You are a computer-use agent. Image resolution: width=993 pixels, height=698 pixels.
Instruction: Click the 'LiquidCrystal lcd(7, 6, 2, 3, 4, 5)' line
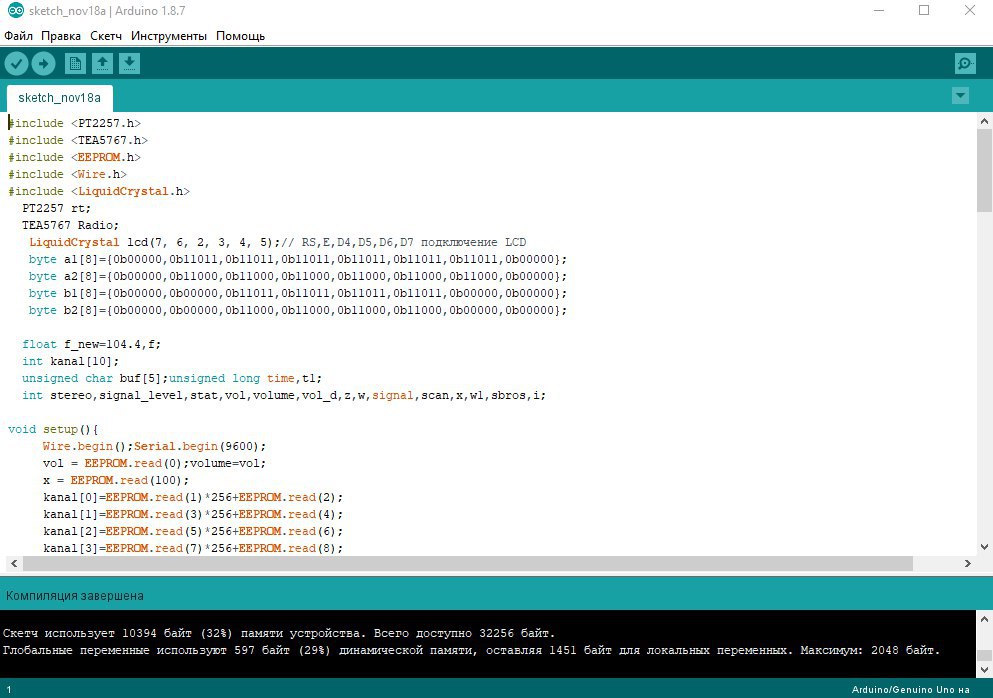(x=277, y=243)
